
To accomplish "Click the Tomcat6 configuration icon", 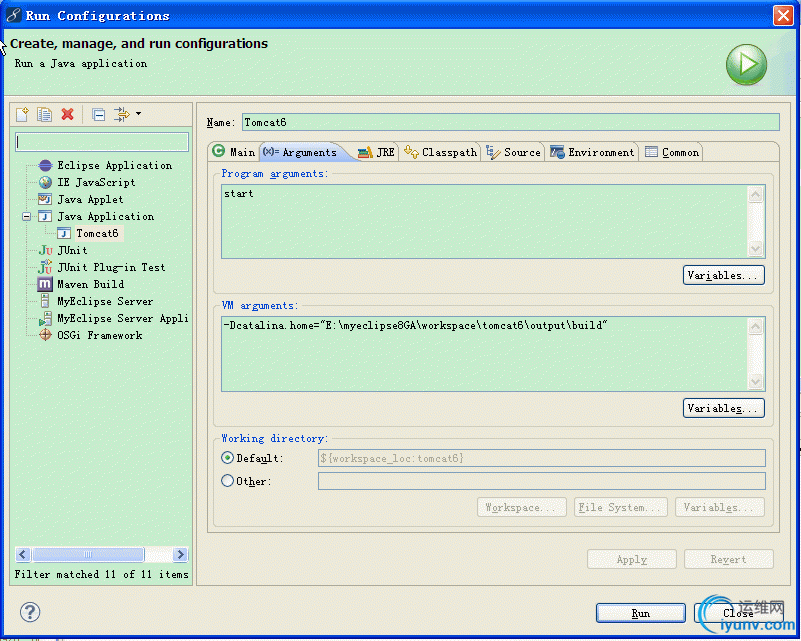I will 64,233.
